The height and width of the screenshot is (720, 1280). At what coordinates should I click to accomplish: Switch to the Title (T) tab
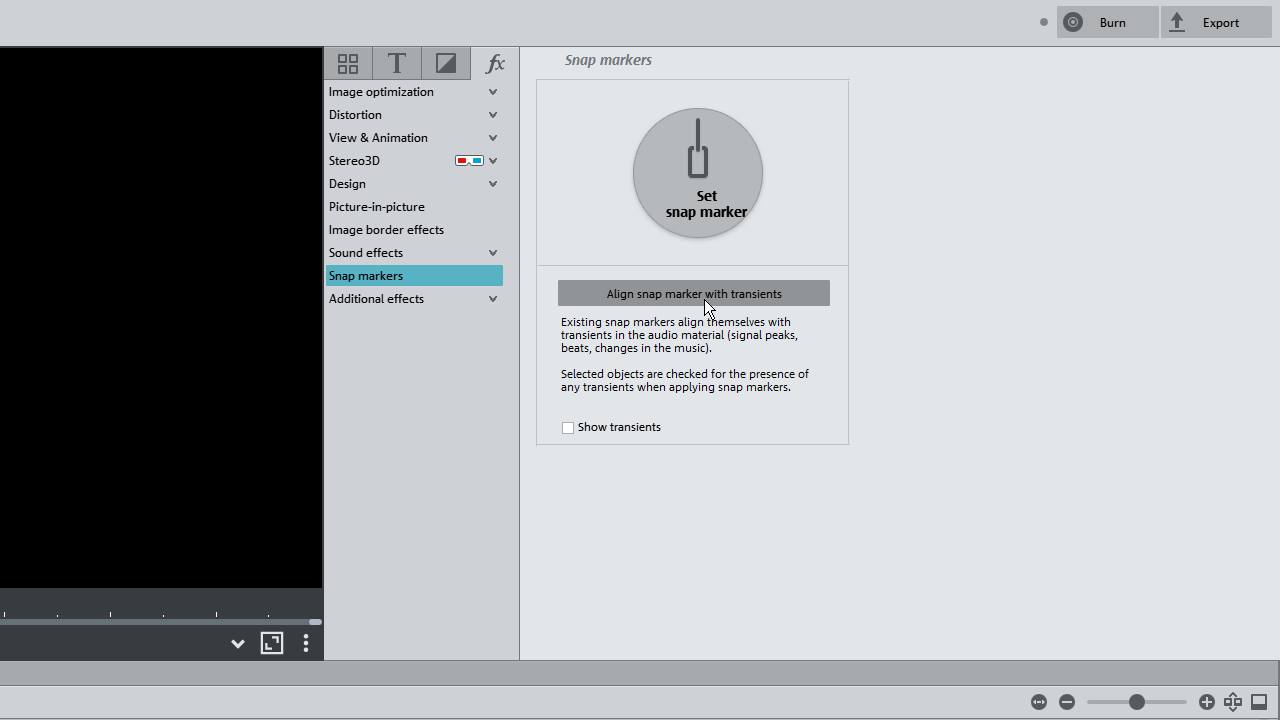coord(397,63)
